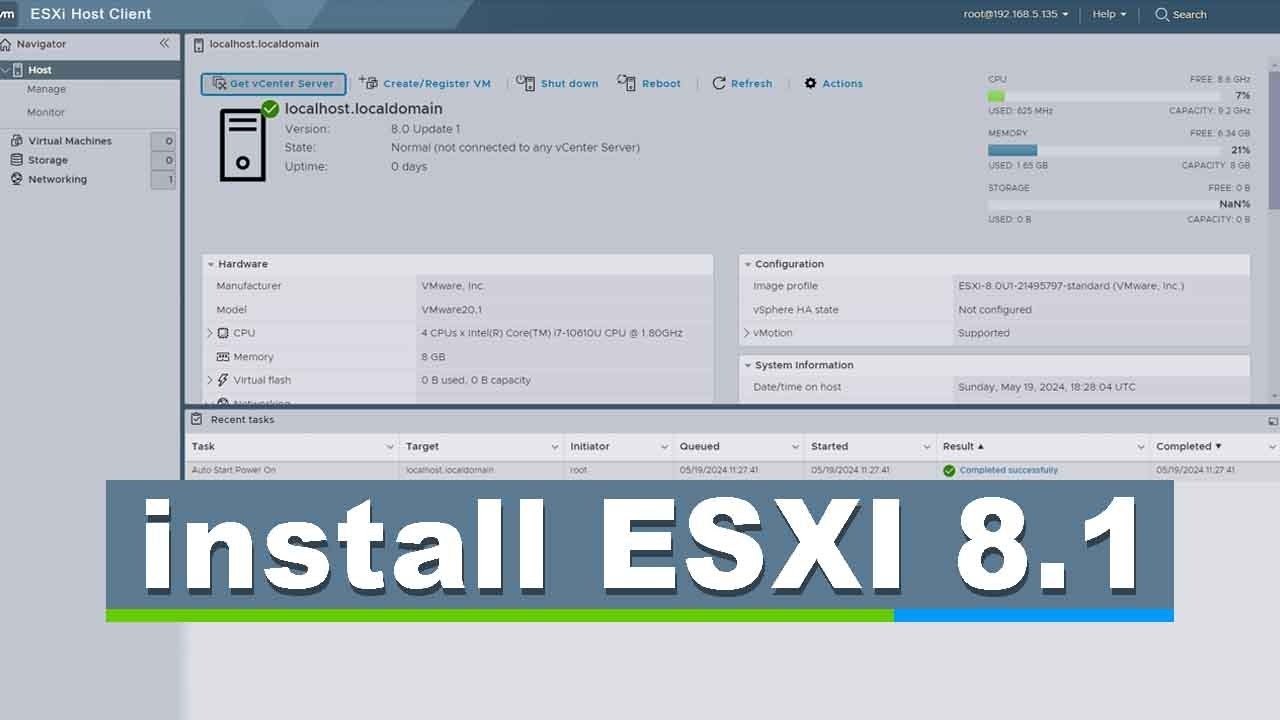Screen dimensions: 1280x720
Task: Click the Completed successfully link
Action: pos(1008,471)
